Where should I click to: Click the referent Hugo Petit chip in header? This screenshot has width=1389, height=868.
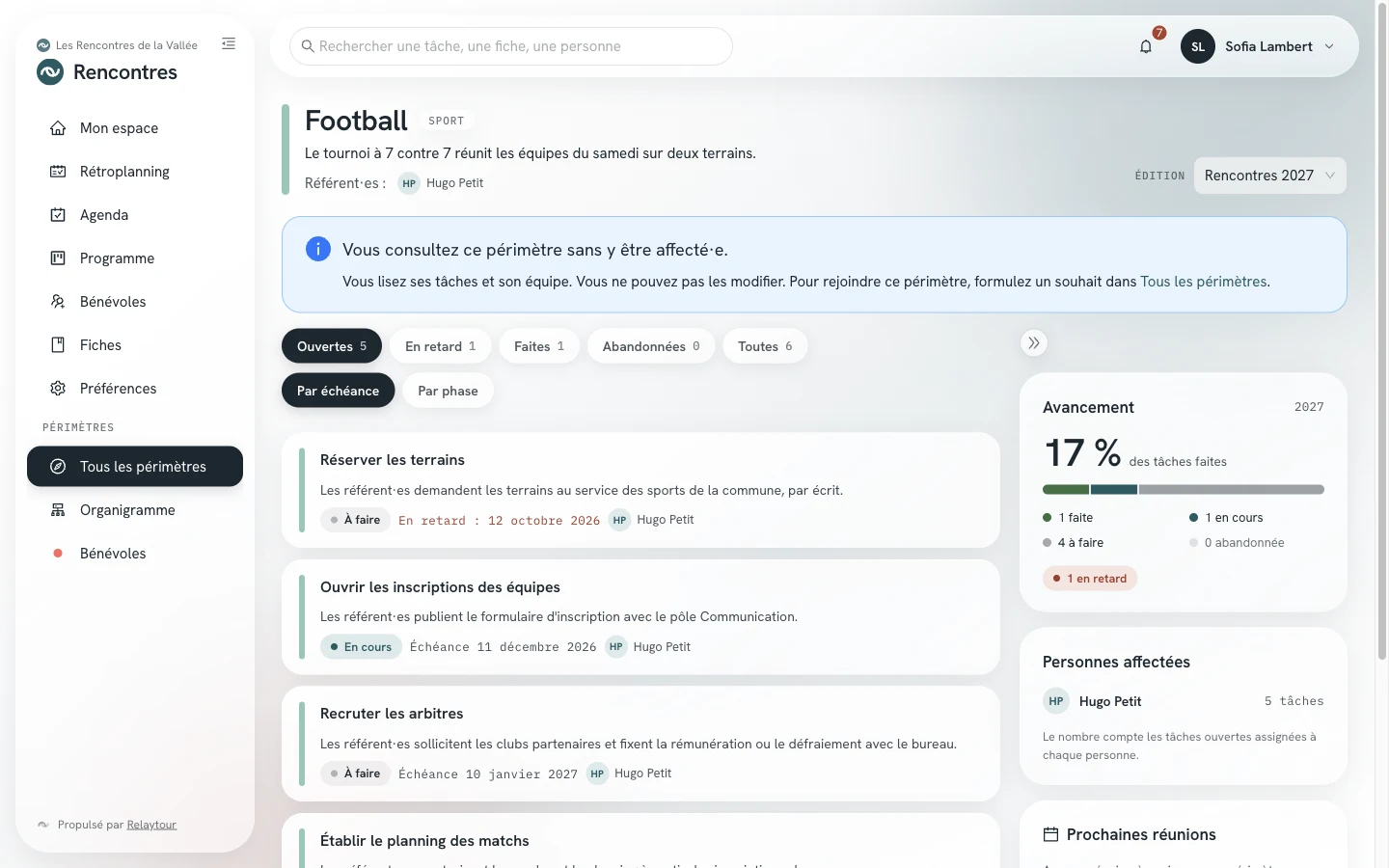[441, 183]
